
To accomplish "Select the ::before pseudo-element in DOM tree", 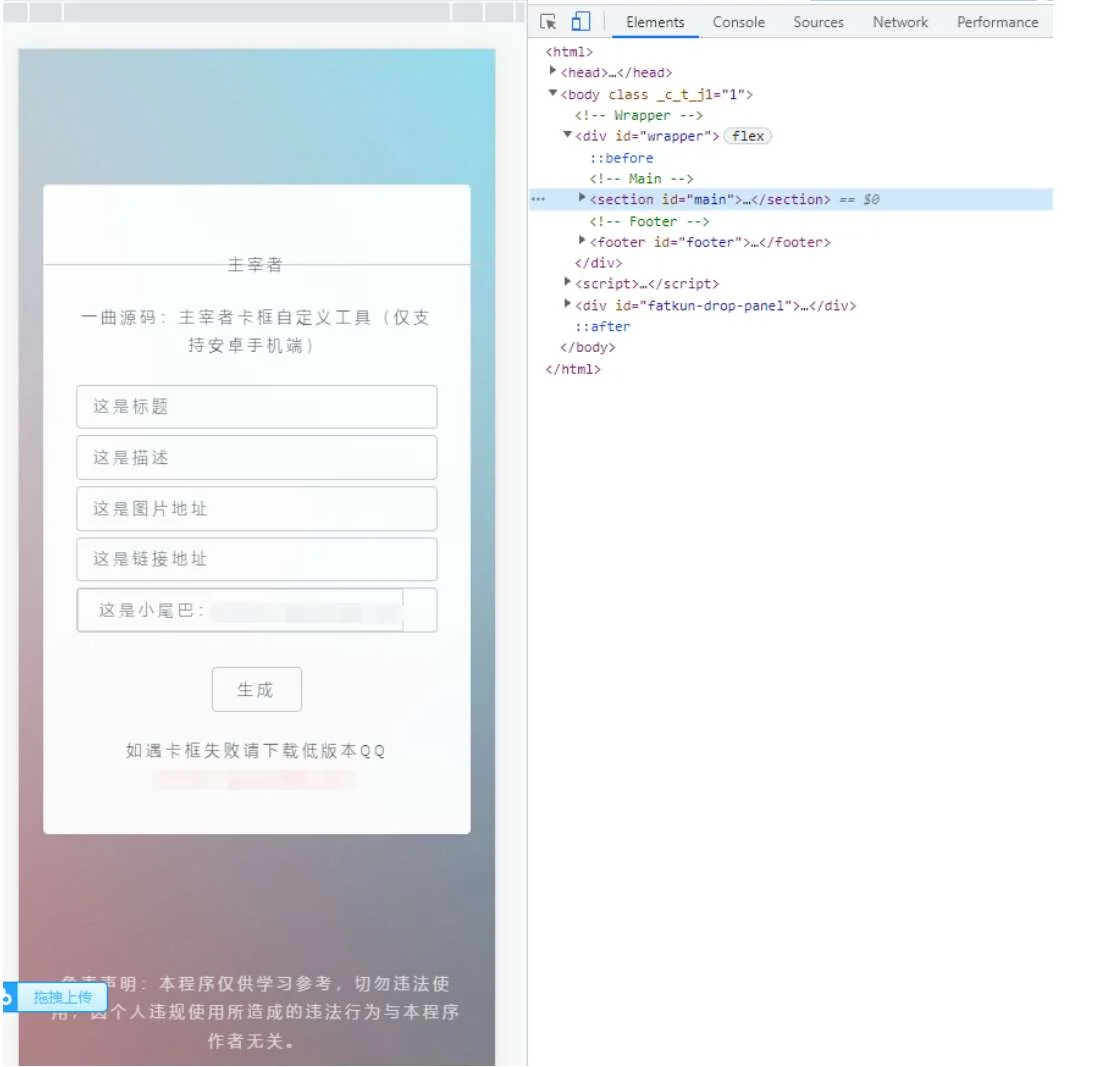I will [620, 158].
